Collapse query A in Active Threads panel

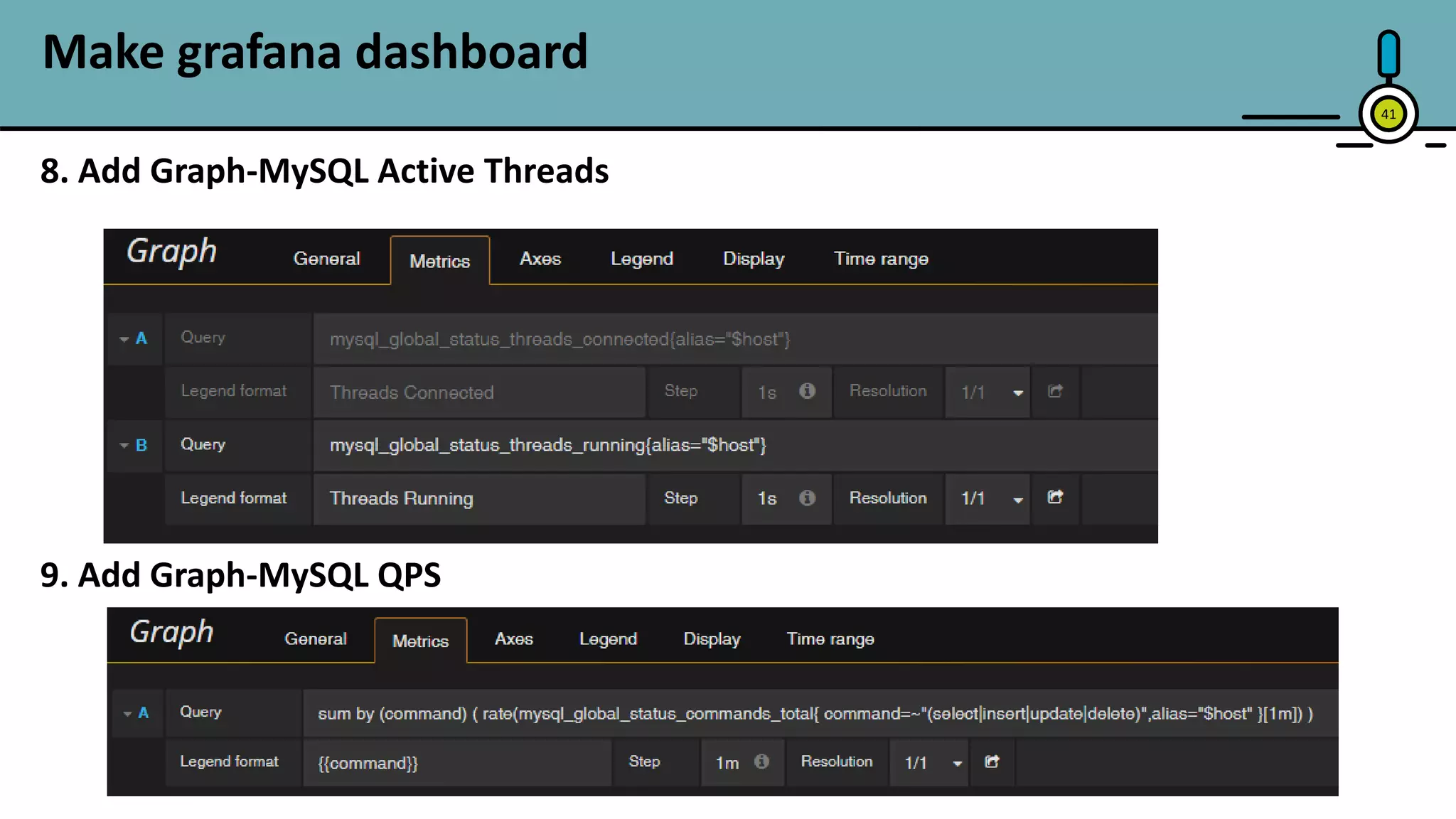click(x=124, y=339)
